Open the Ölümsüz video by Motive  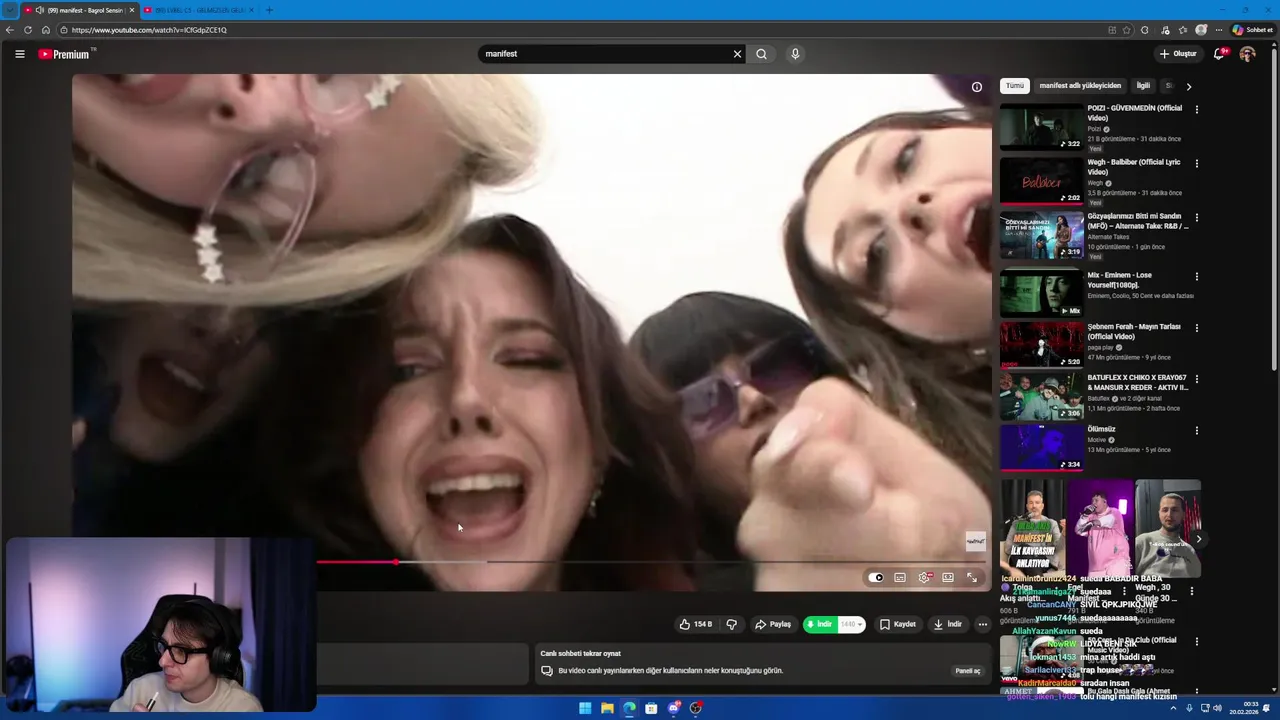point(1042,448)
